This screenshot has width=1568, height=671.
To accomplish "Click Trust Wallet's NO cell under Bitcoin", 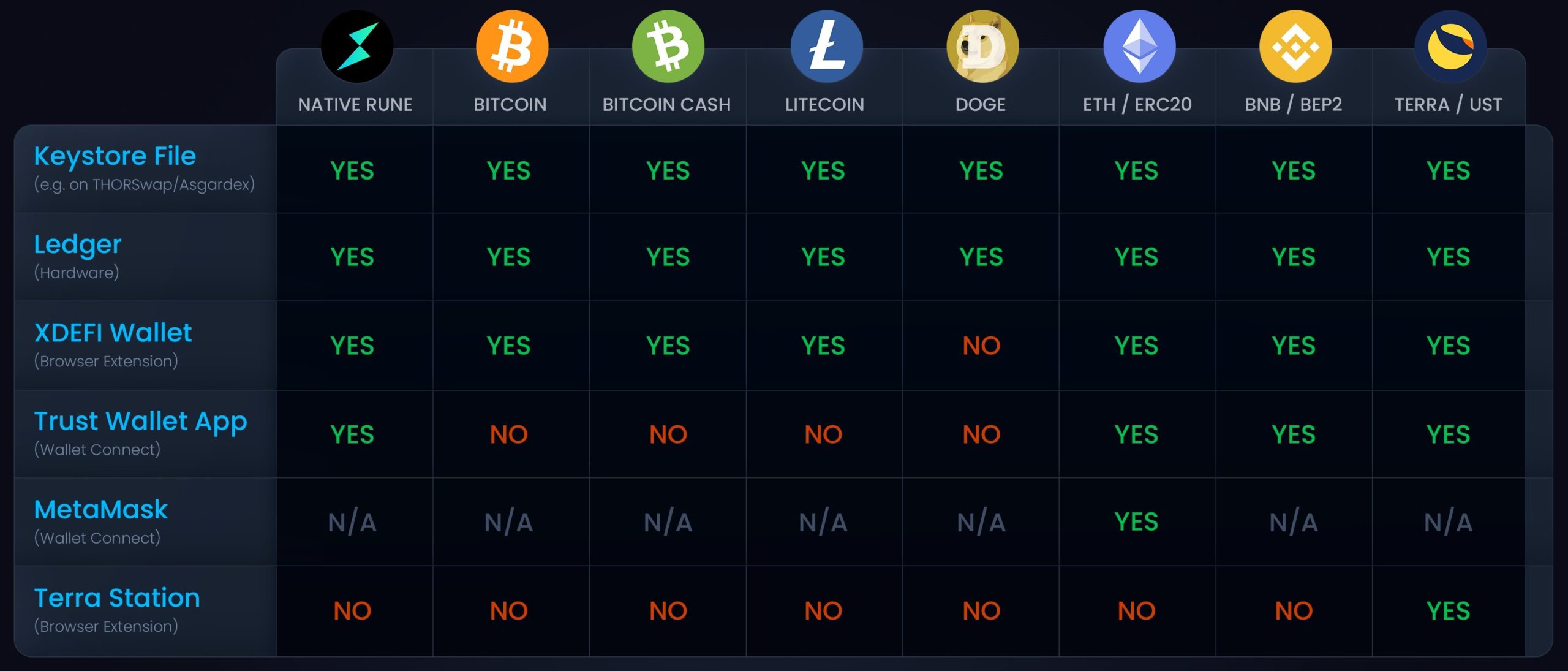I will coord(508,434).
